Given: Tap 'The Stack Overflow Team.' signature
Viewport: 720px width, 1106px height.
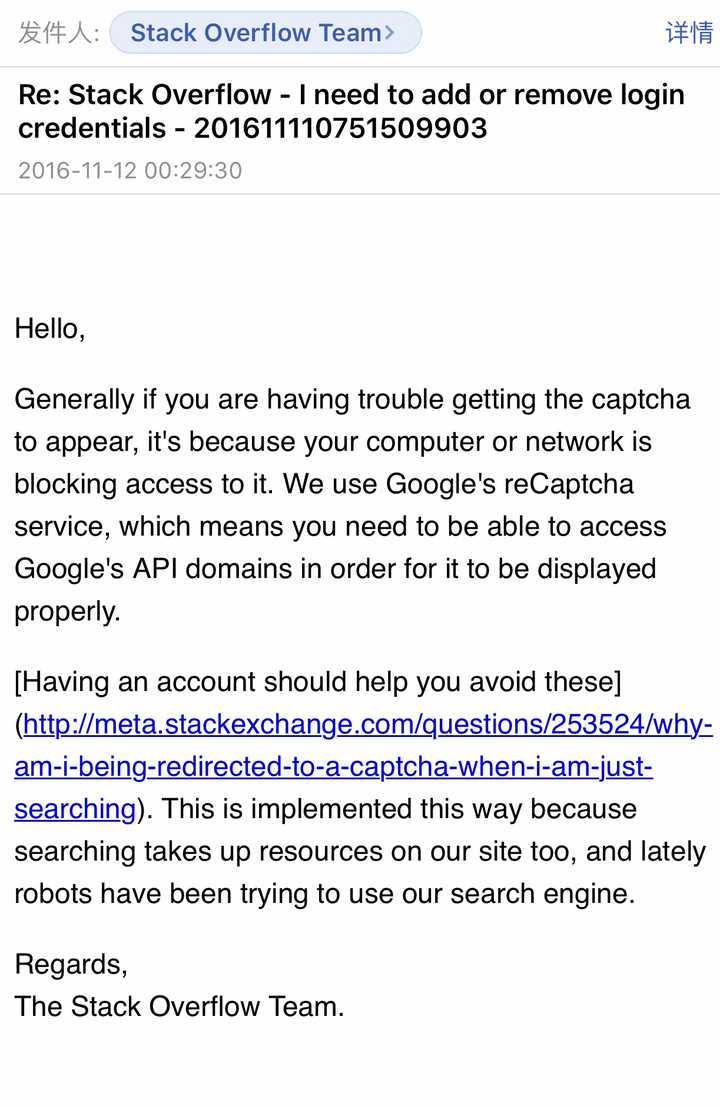Looking at the screenshot, I should [x=179, y=1006].
